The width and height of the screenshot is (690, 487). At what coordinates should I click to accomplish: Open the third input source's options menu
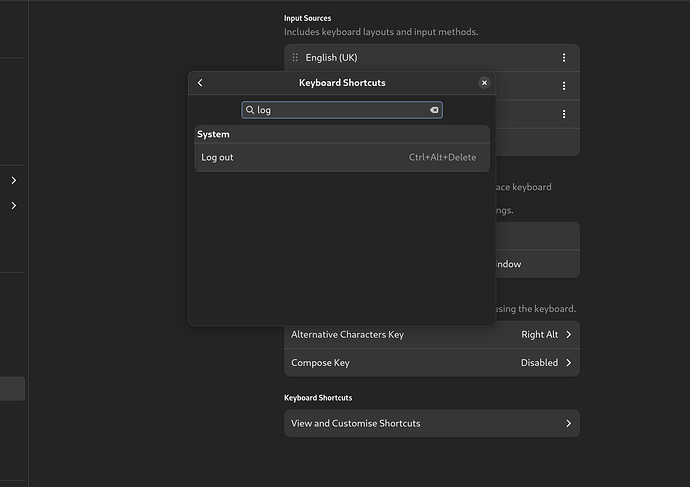pyautogui.click(x=564, y=114)
